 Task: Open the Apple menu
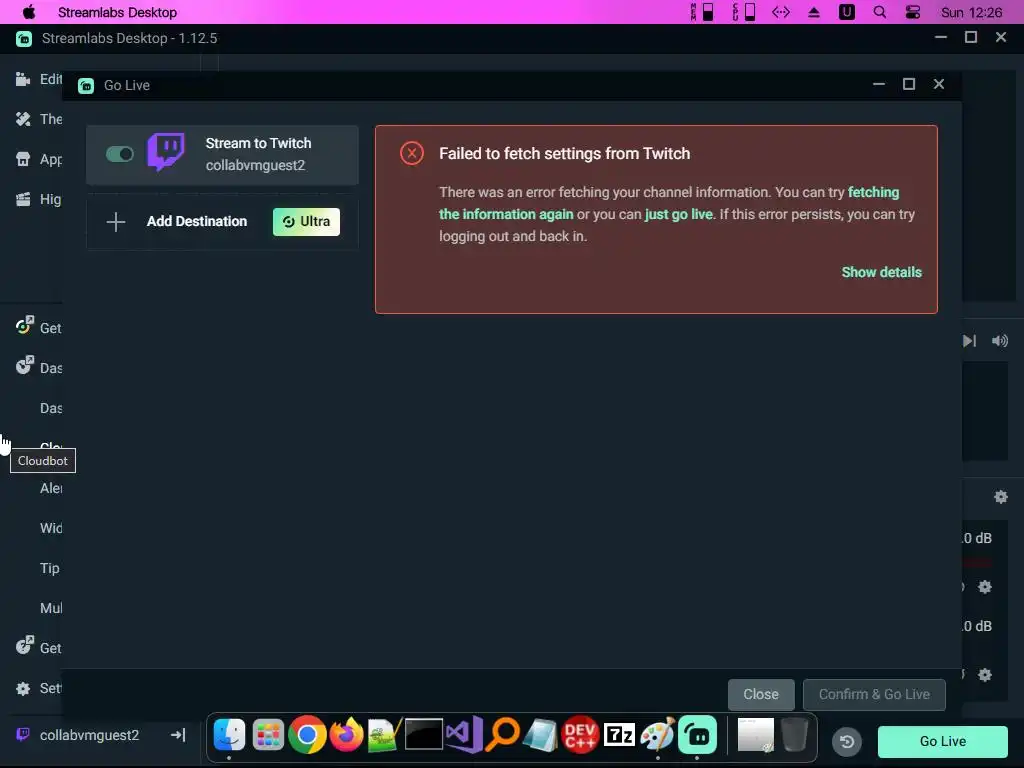point(29,12)
